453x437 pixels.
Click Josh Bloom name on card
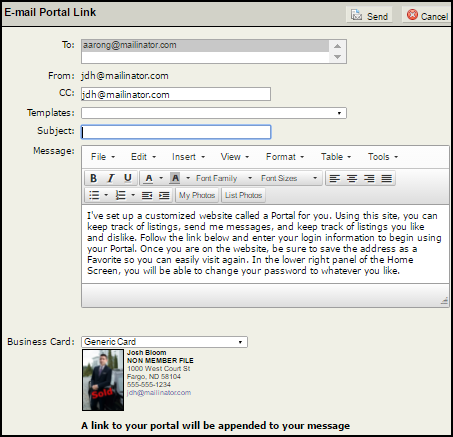[x=146, y=353]
